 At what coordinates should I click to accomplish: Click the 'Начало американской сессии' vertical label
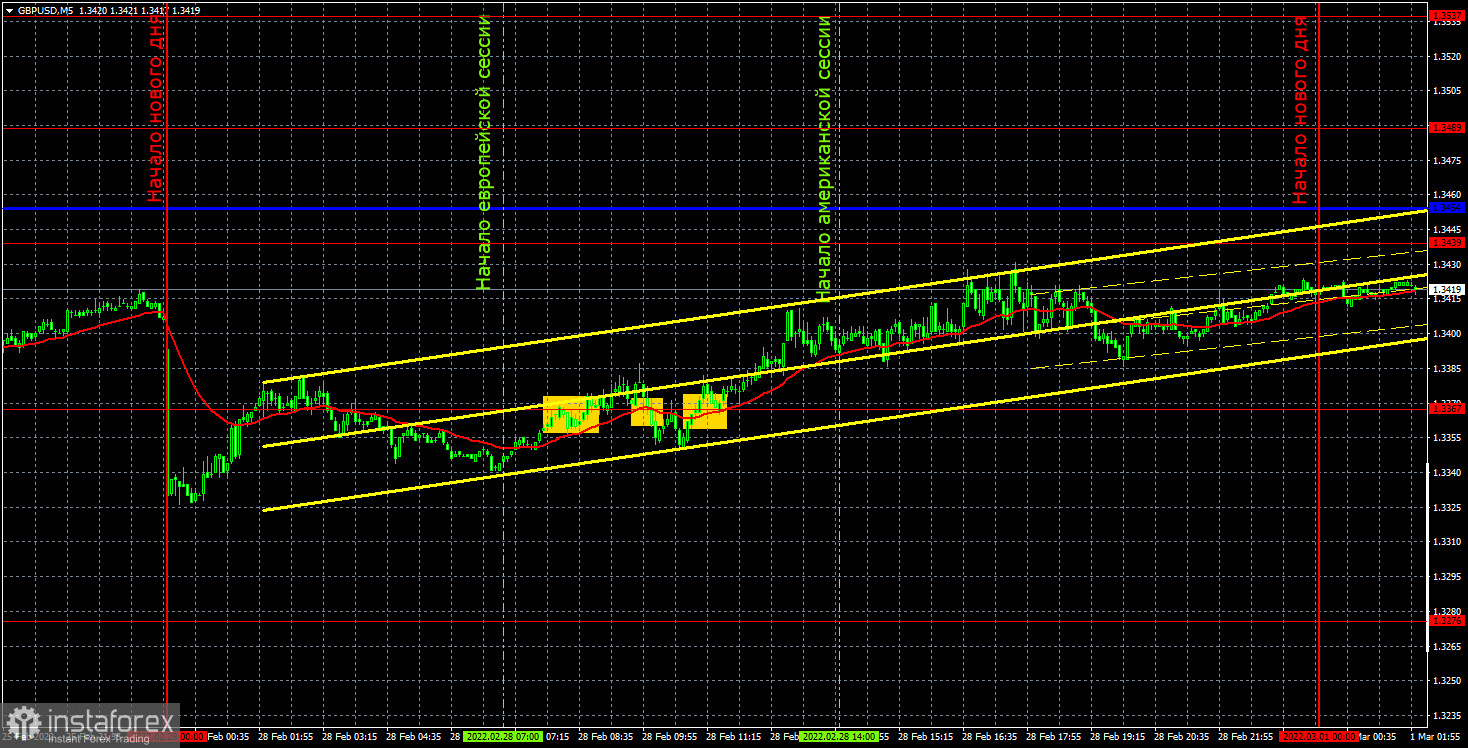click(824, 158)
